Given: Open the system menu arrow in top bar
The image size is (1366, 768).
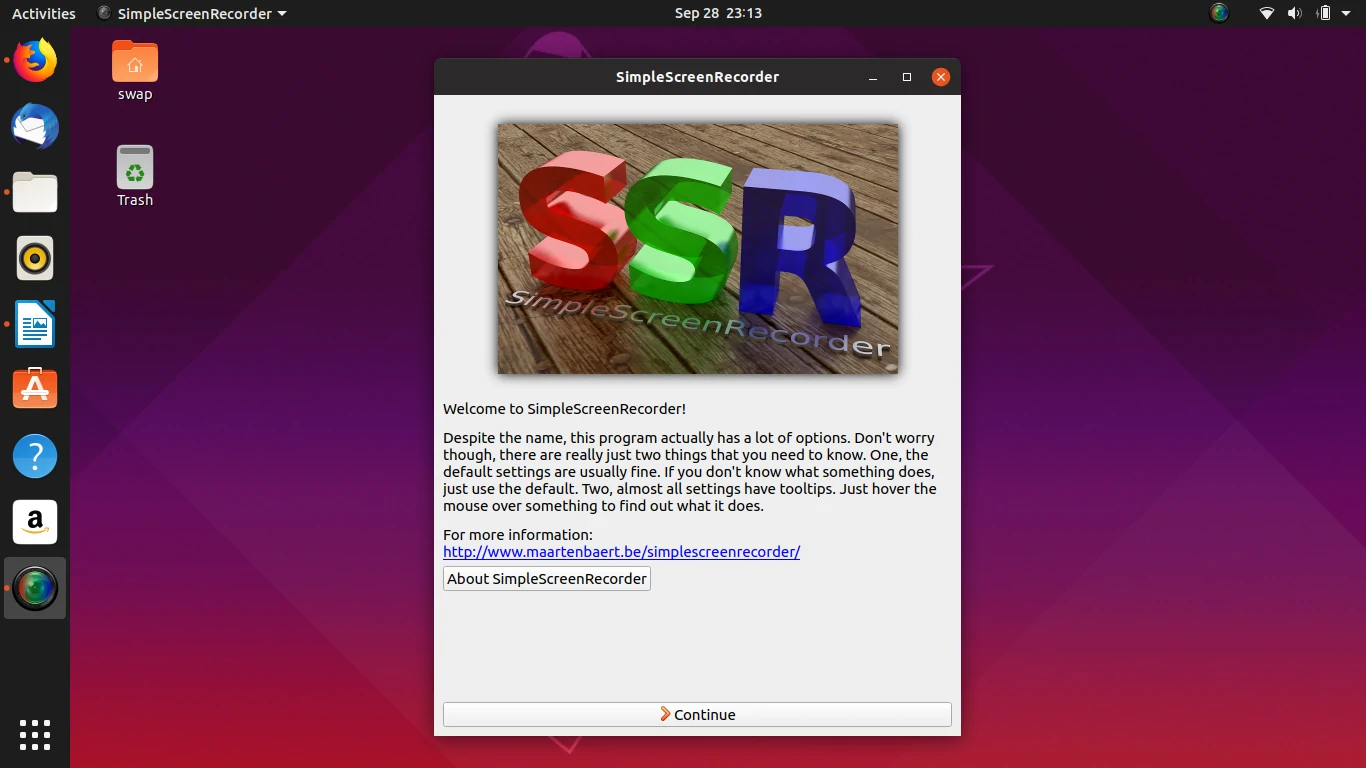Looking at the screenshot, I should coord(1347,13).
